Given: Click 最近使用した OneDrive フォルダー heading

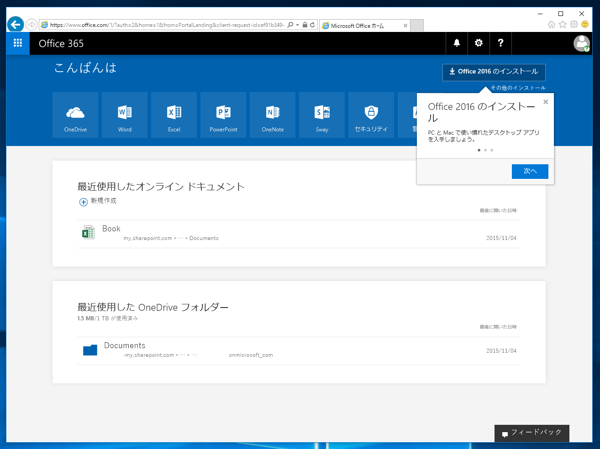Looking at the screenshot, I should click(x=153, y=307).
